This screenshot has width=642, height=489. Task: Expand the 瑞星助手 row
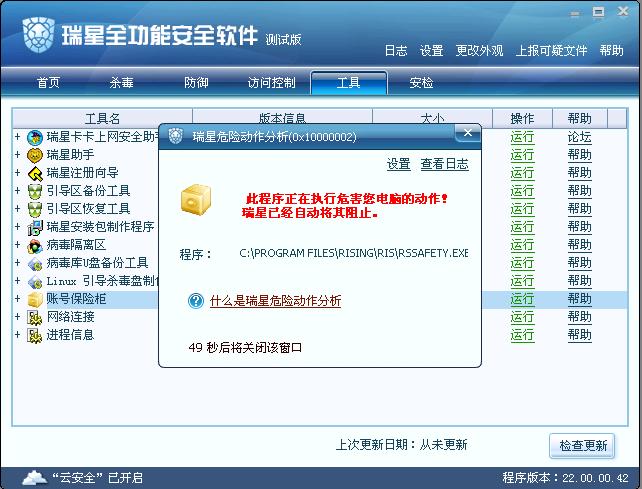(x=18, y=154)
